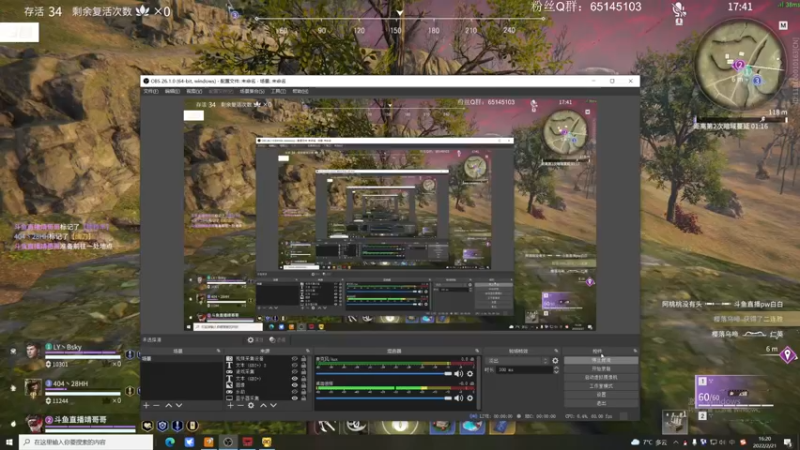Move selected source down in Sources panel

click(274, 406)
